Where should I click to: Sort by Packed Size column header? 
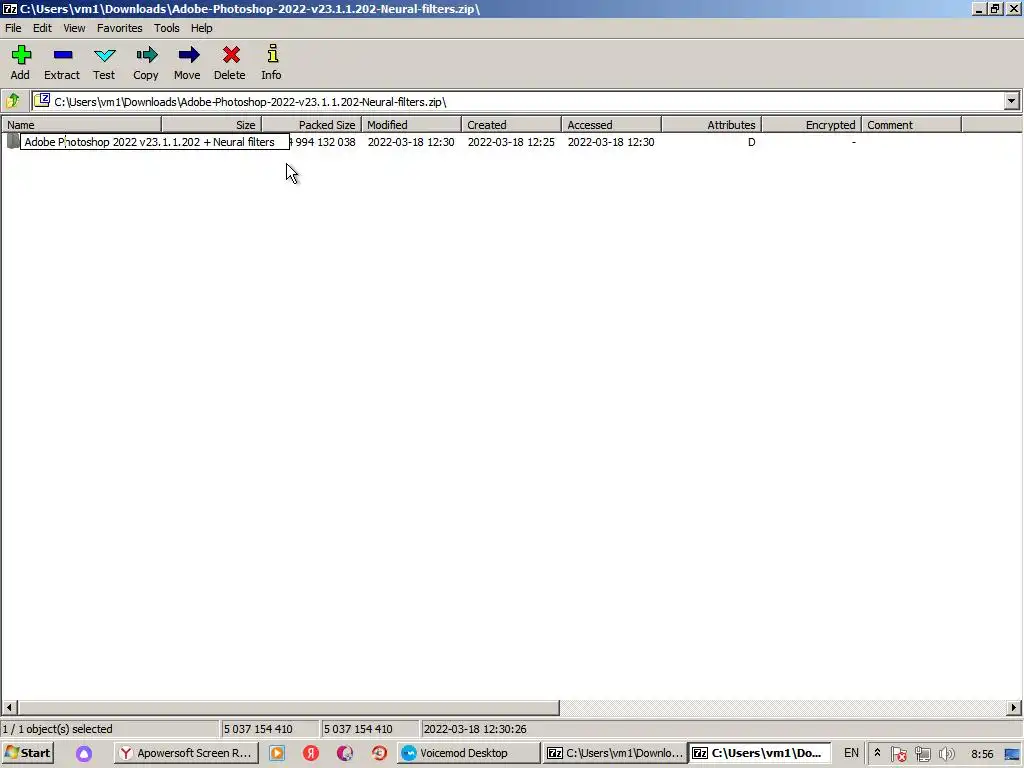312,125
